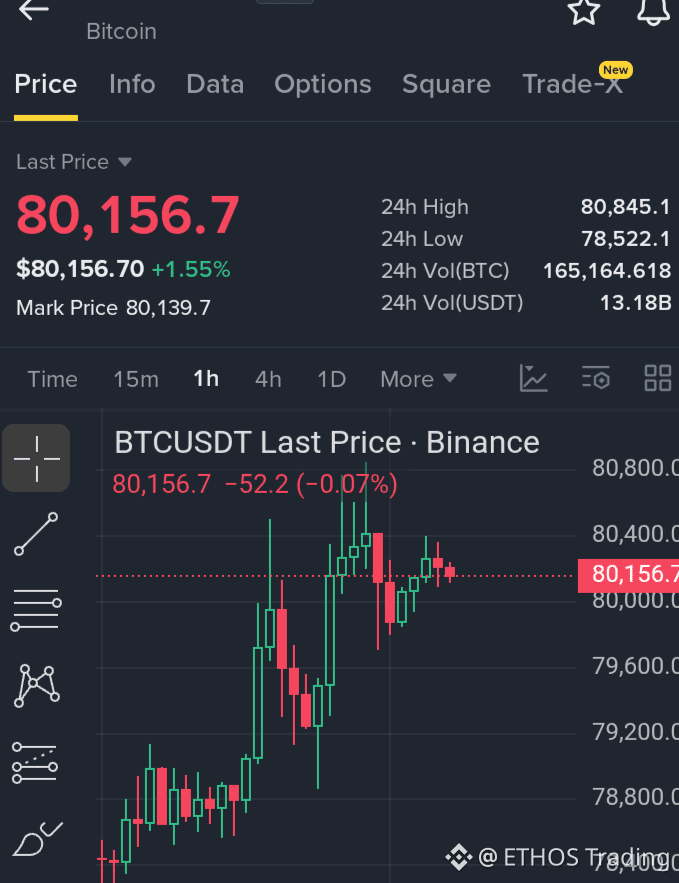The width and height of the screenshot is (679, 883).
Task: Open chart indicators icon
Action: pos(533,378)
